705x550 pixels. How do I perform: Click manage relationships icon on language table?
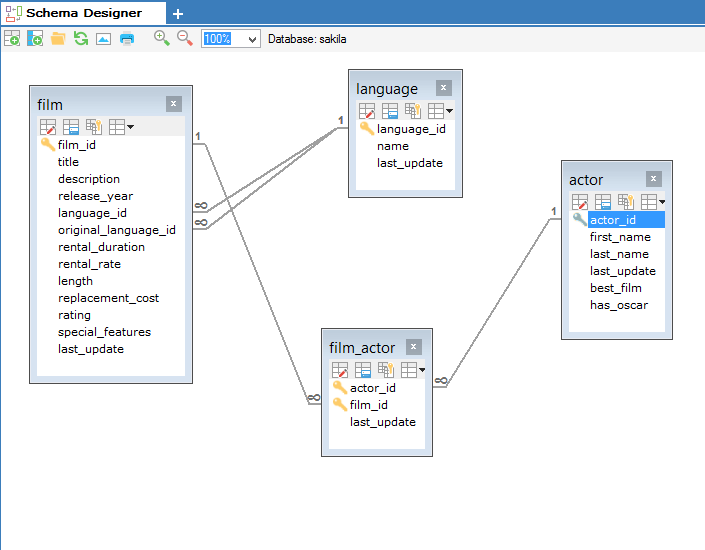412,111
